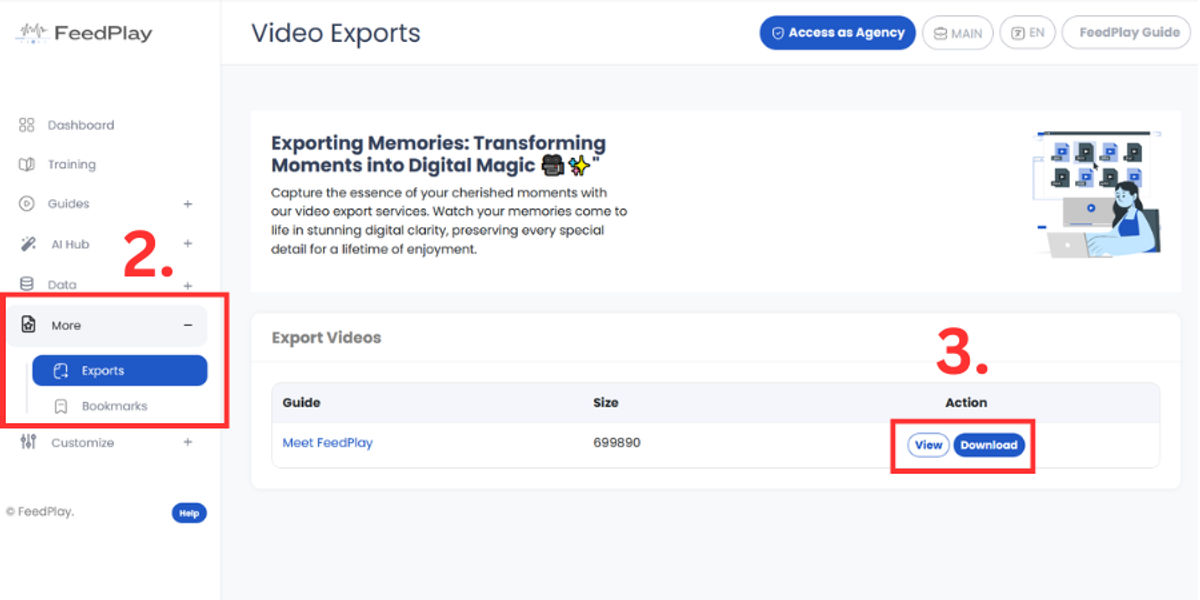This screenshot has height=600, width=1200.
Task: Click the AI Hub magic wand icon
Action: 29,244
